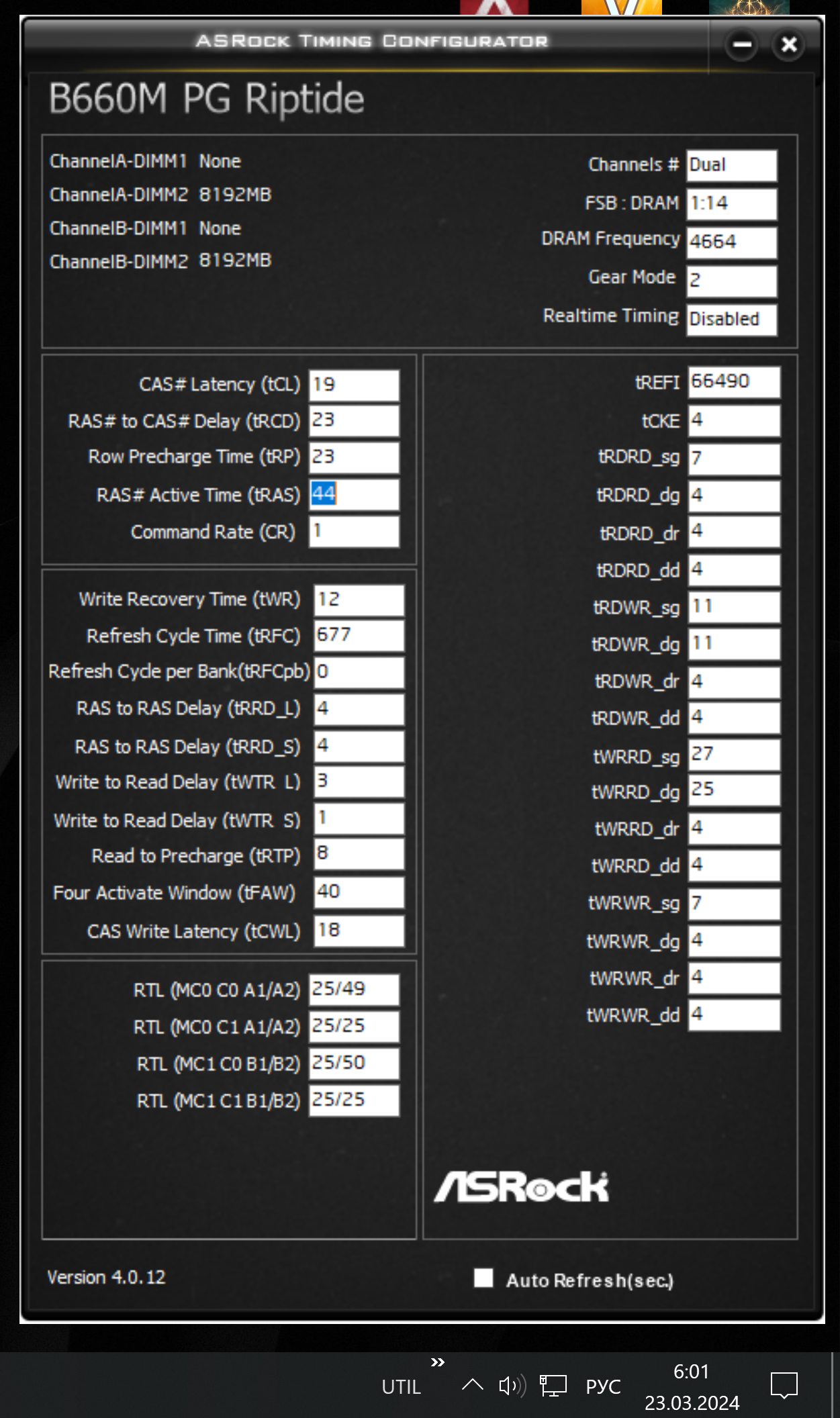Select the tREFI value field

pos(734,382)
